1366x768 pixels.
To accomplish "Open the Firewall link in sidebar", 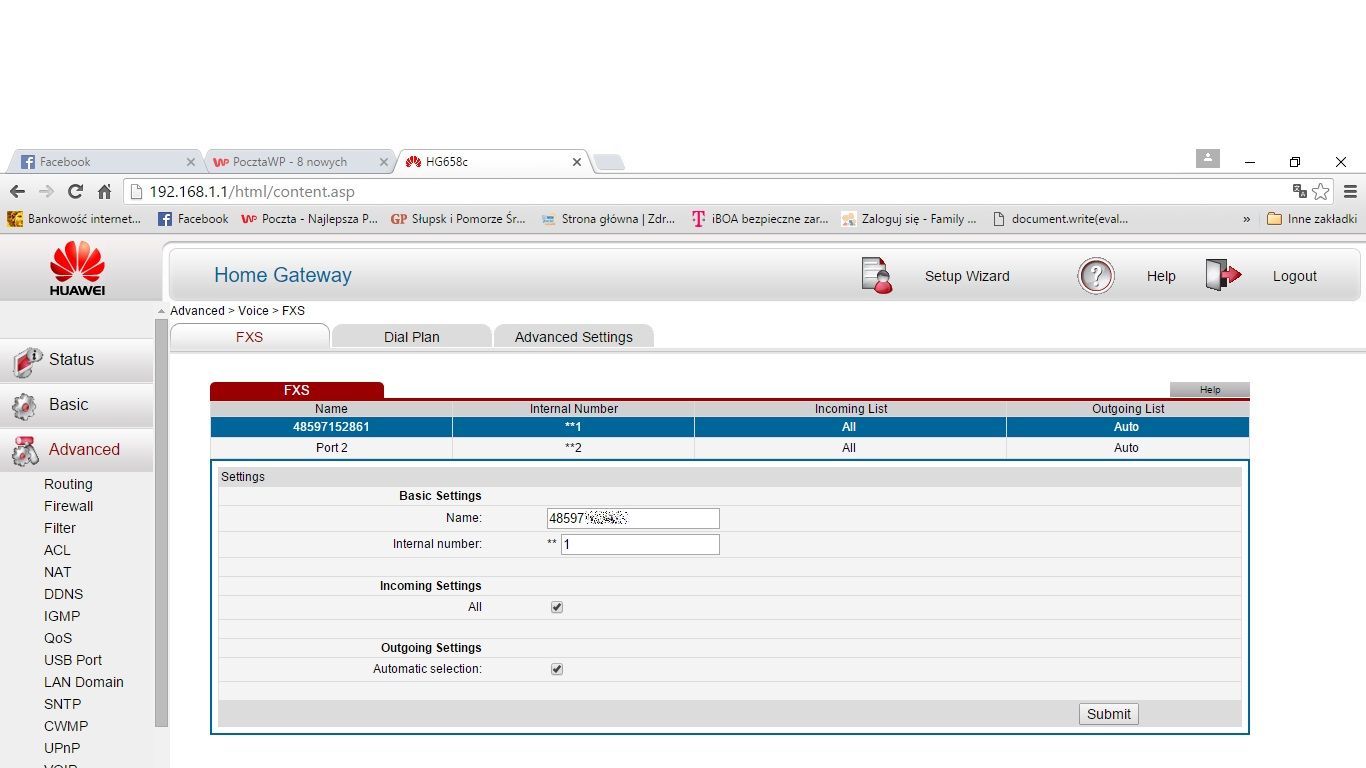I will click(x=68, y=506).
